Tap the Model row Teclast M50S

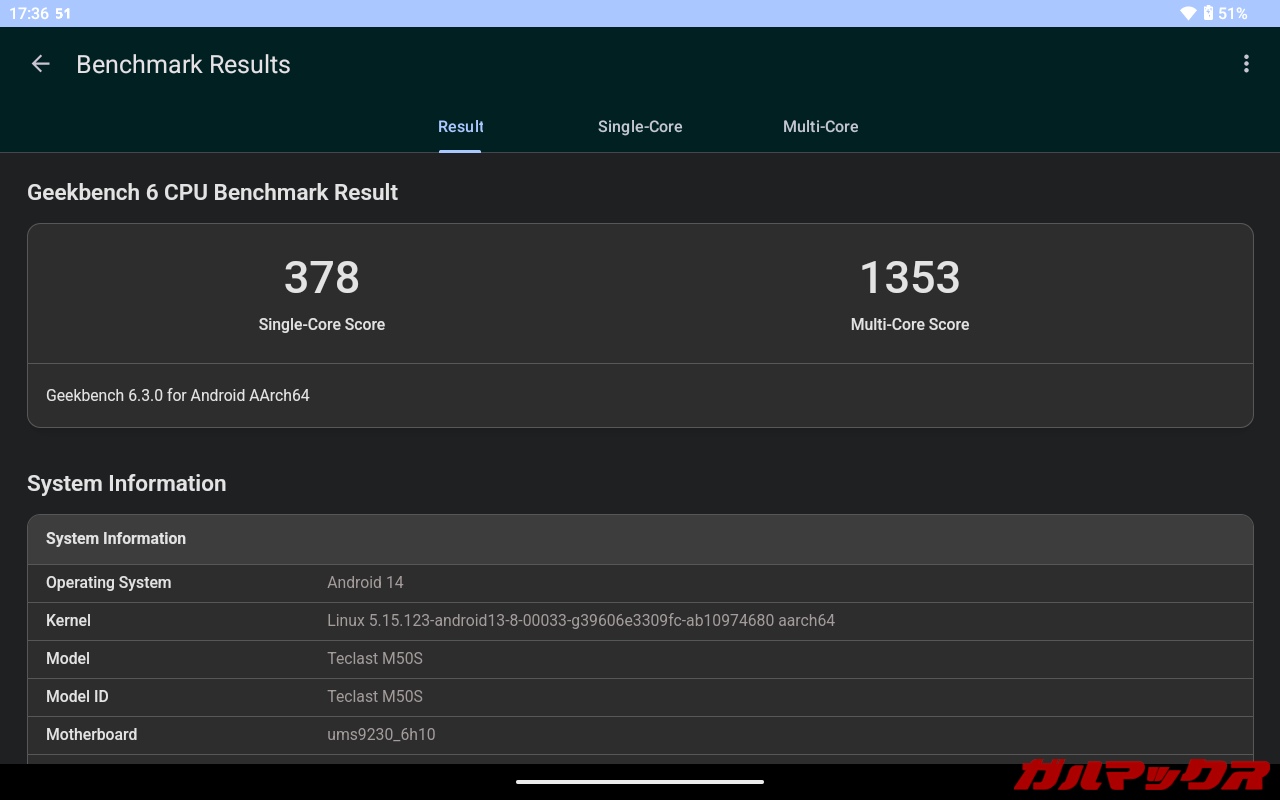click(640, 659)
